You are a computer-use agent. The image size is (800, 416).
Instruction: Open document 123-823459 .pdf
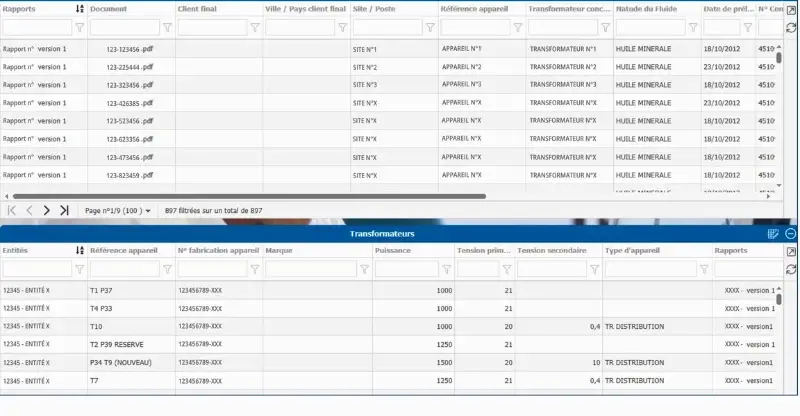[x=130, y=175]
